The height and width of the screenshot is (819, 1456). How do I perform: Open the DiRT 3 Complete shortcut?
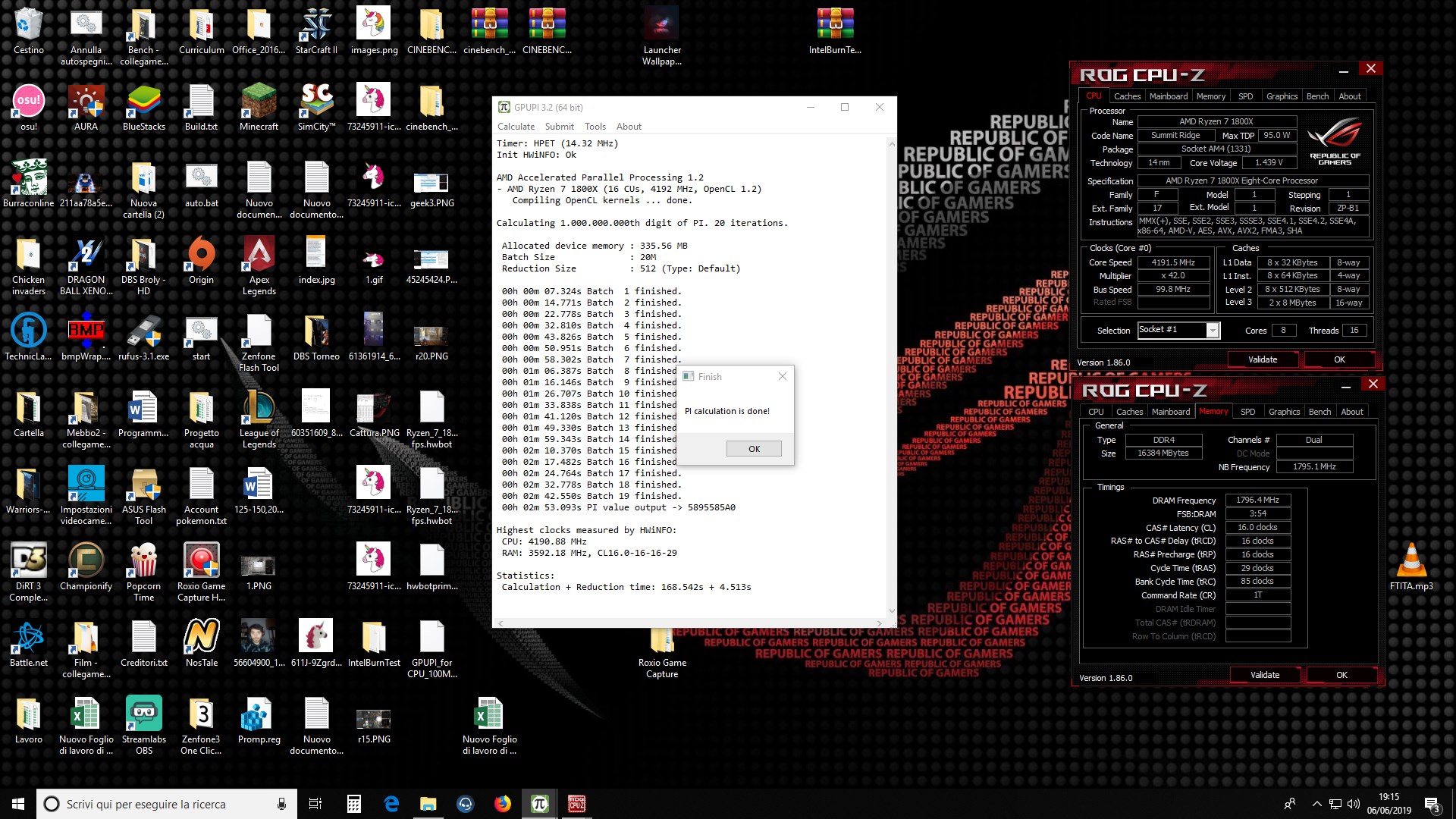pos(29,573)
